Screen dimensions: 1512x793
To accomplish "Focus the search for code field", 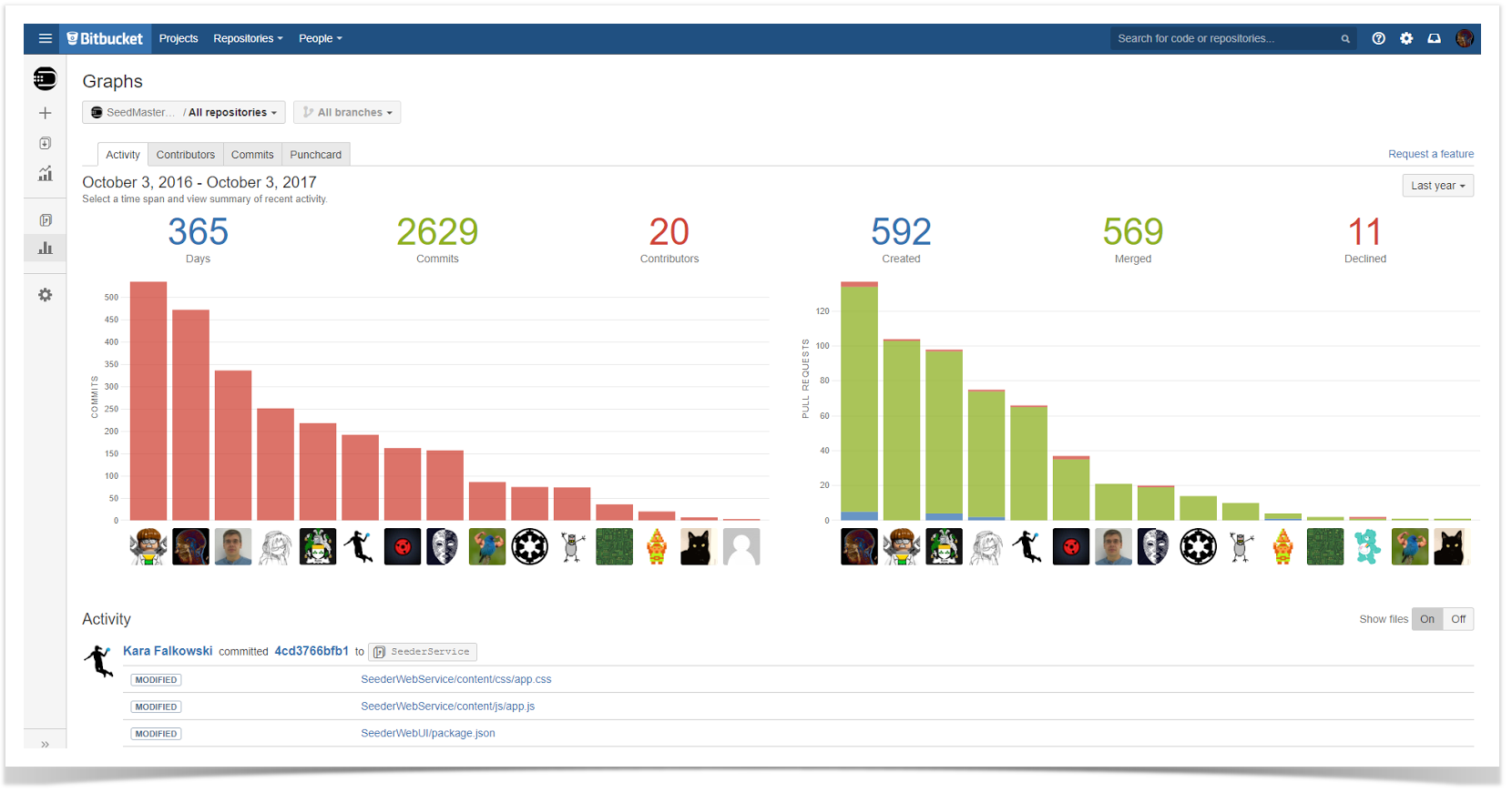I will click(x=1225, y=38).
